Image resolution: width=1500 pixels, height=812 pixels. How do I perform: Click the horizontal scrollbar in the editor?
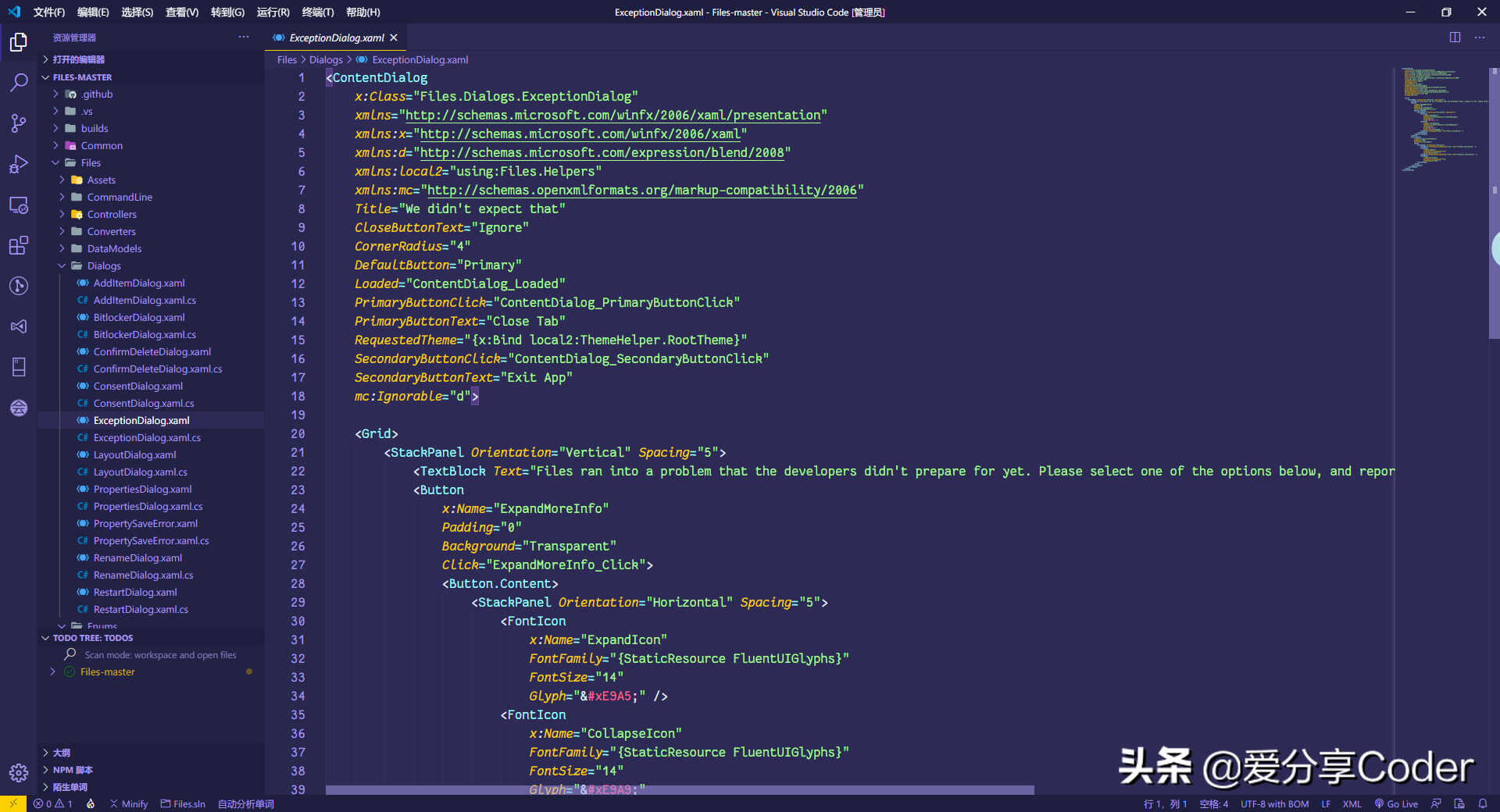(680, 790)
